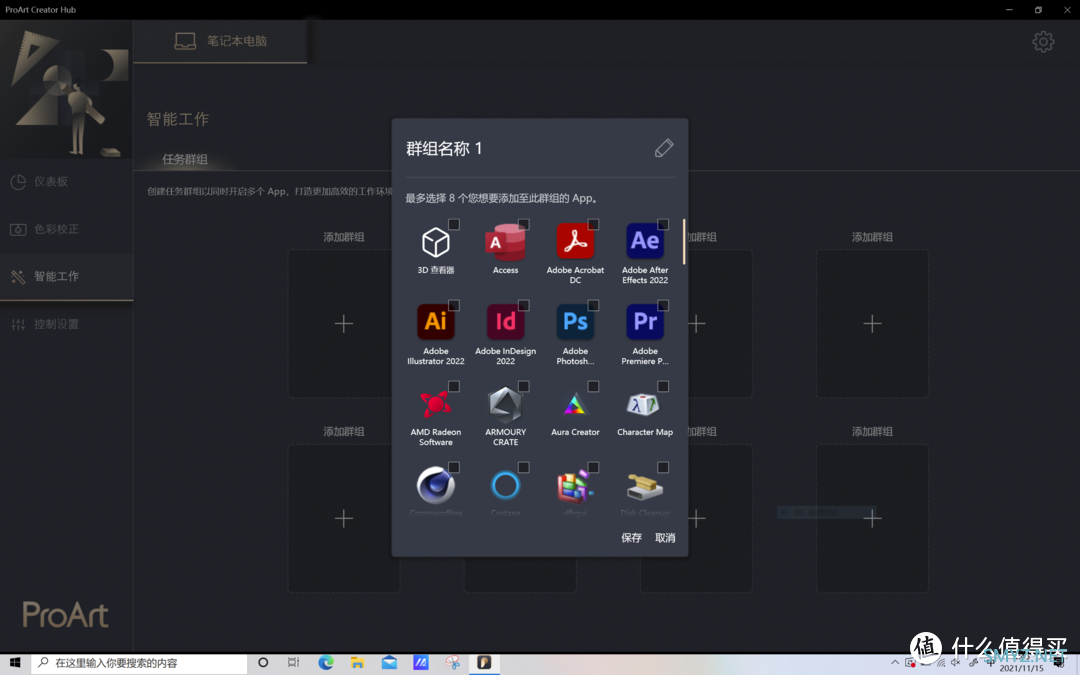The image size is (1080, 675).
Task: Click the AMD Radeon Software icon
Action: 436,404
